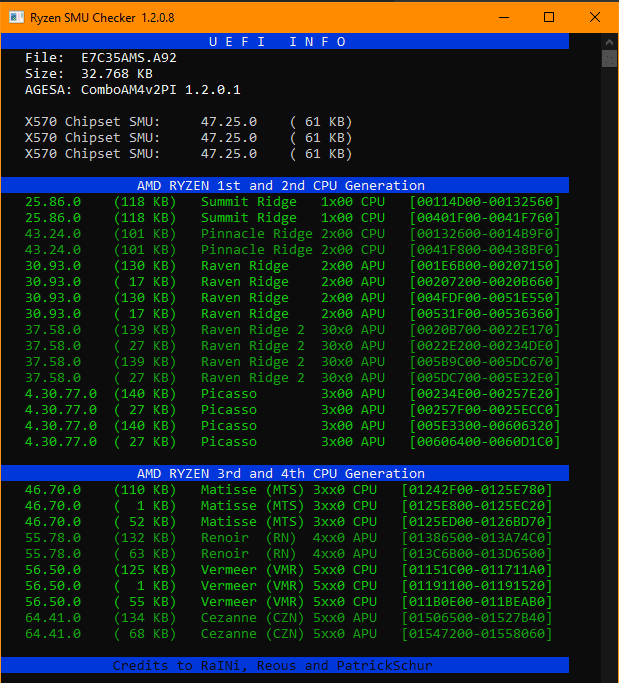This screenshot has width=619, height=683.
Task: Click address [00132600-0014B9F0]
Action: pos(484,233)
